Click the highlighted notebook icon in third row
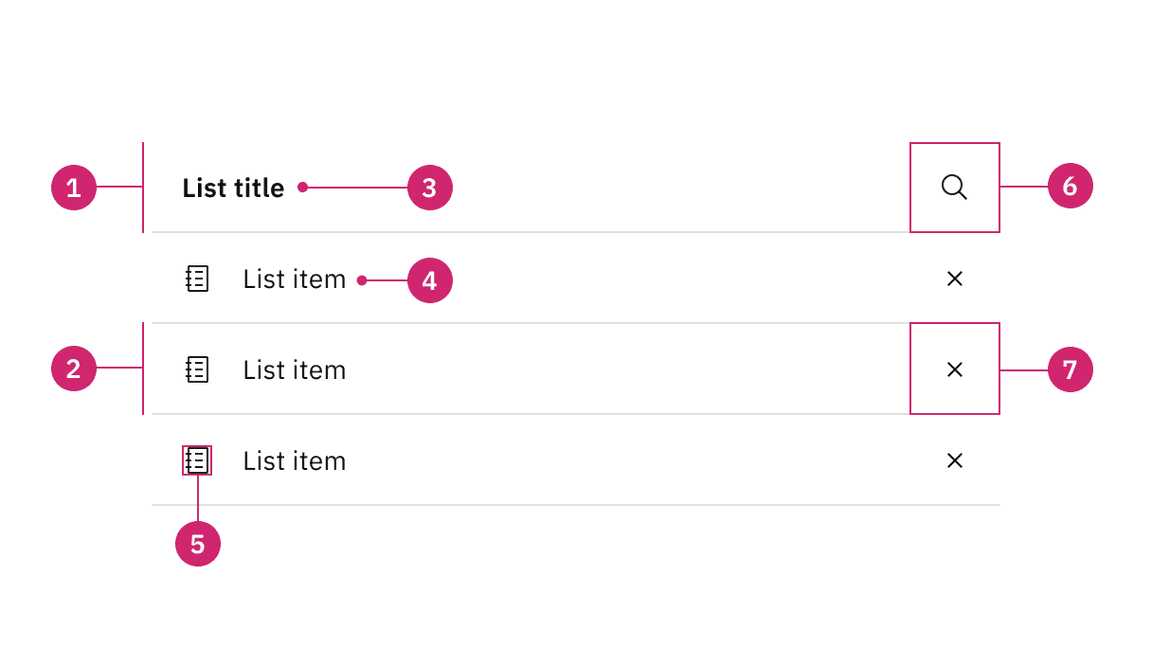The height and width of the screenshot is (648, 1152). (198, 461)
